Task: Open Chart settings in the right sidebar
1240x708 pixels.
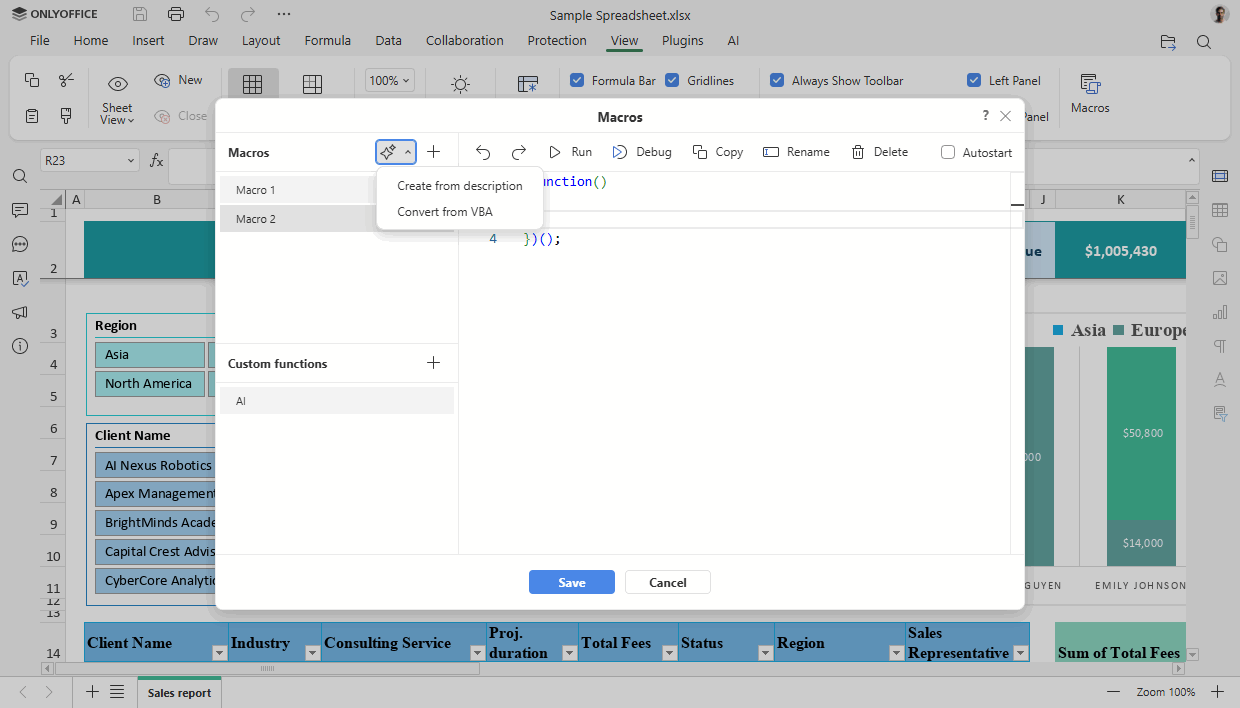Action: (1219, 312)
